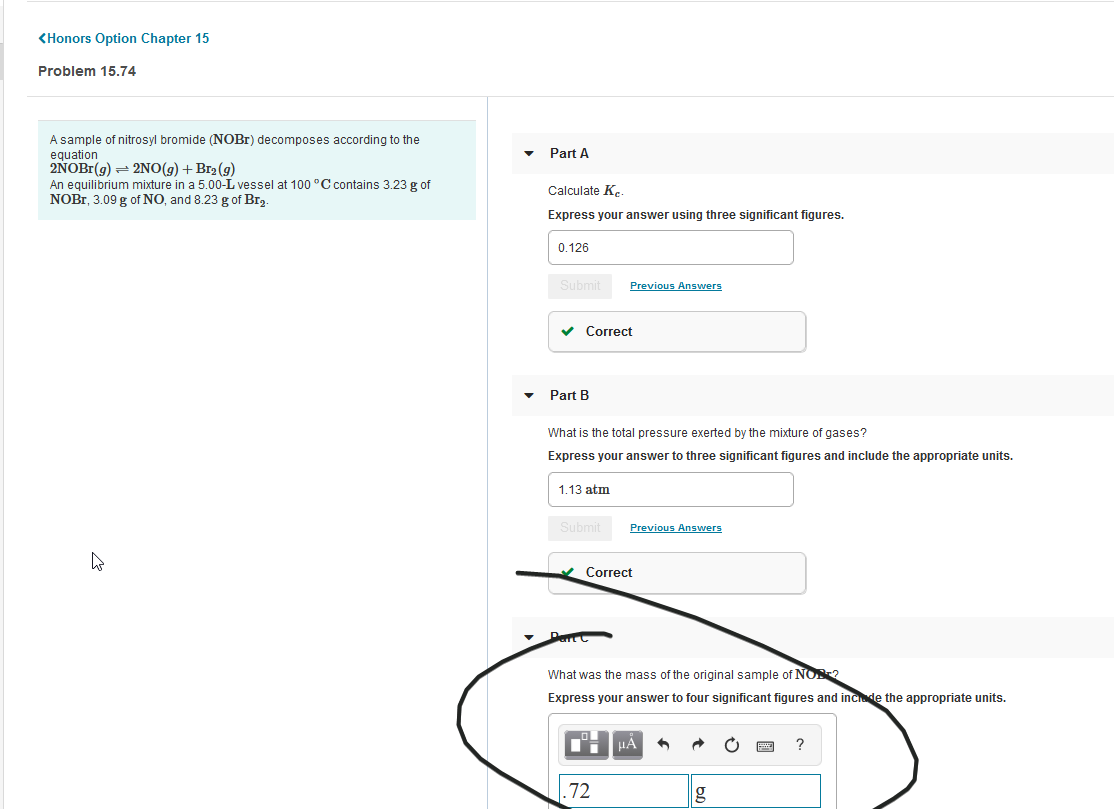Viewport: 1114px width, 809px height.
Task: Select the math templates icon in the answer toolbar
Action: coord(585,744)
